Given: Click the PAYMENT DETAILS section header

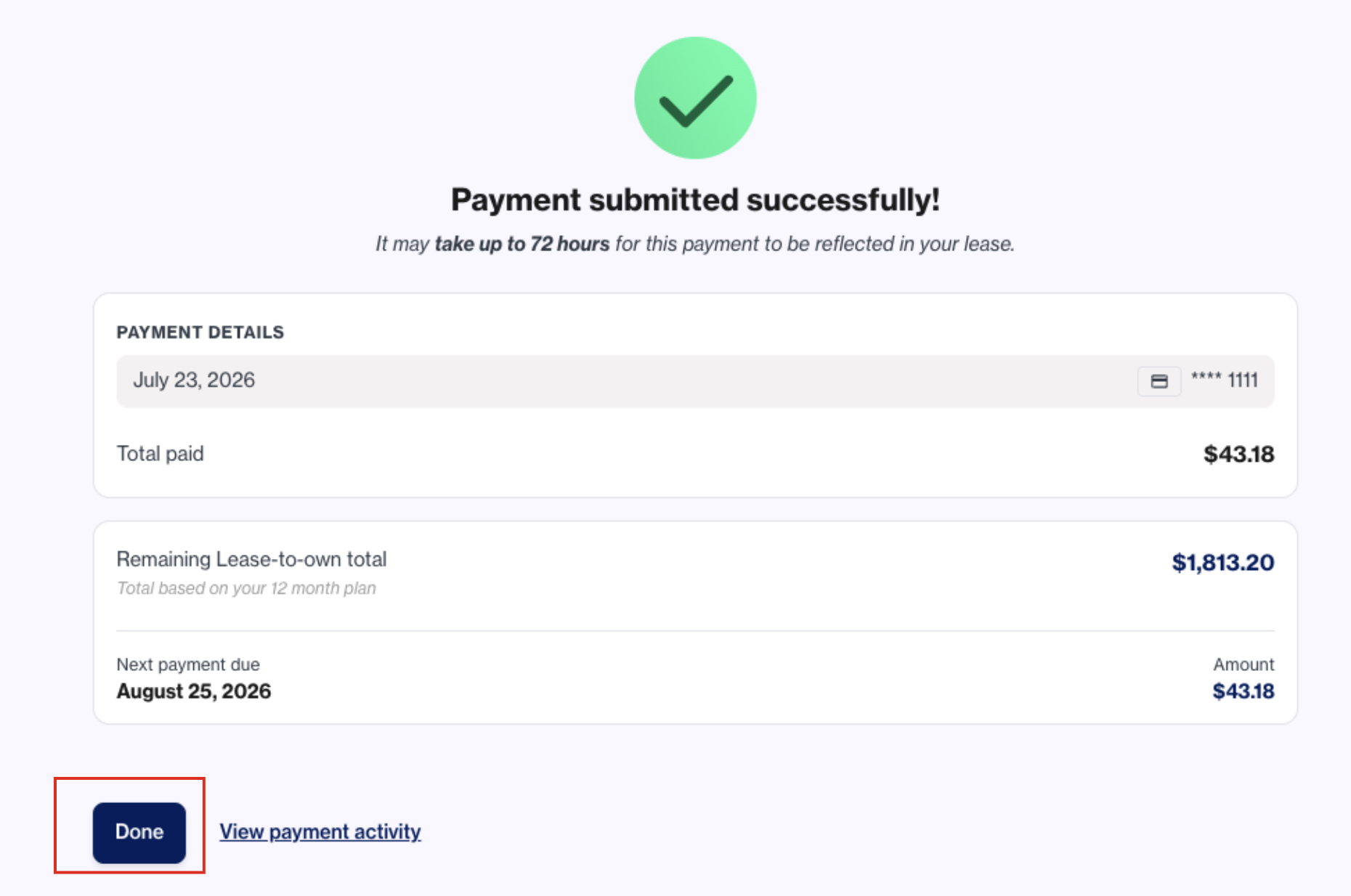Looking at the screenshot, I should 200,333.
